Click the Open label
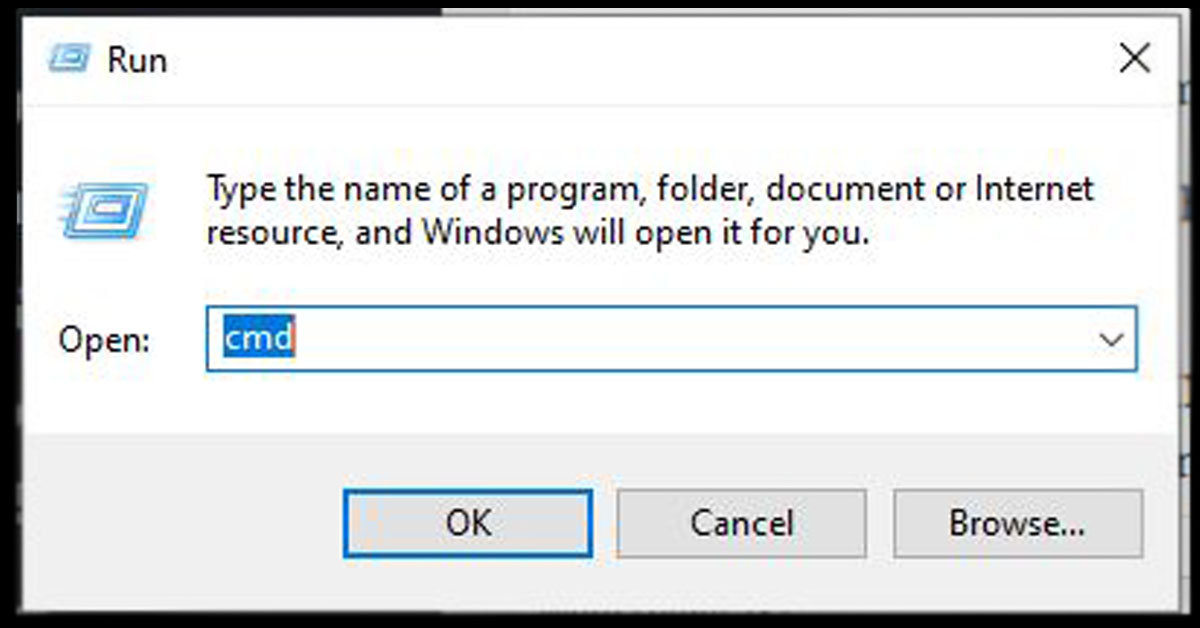The height and width of the screenshot is (628, 1200). [103, 340]
